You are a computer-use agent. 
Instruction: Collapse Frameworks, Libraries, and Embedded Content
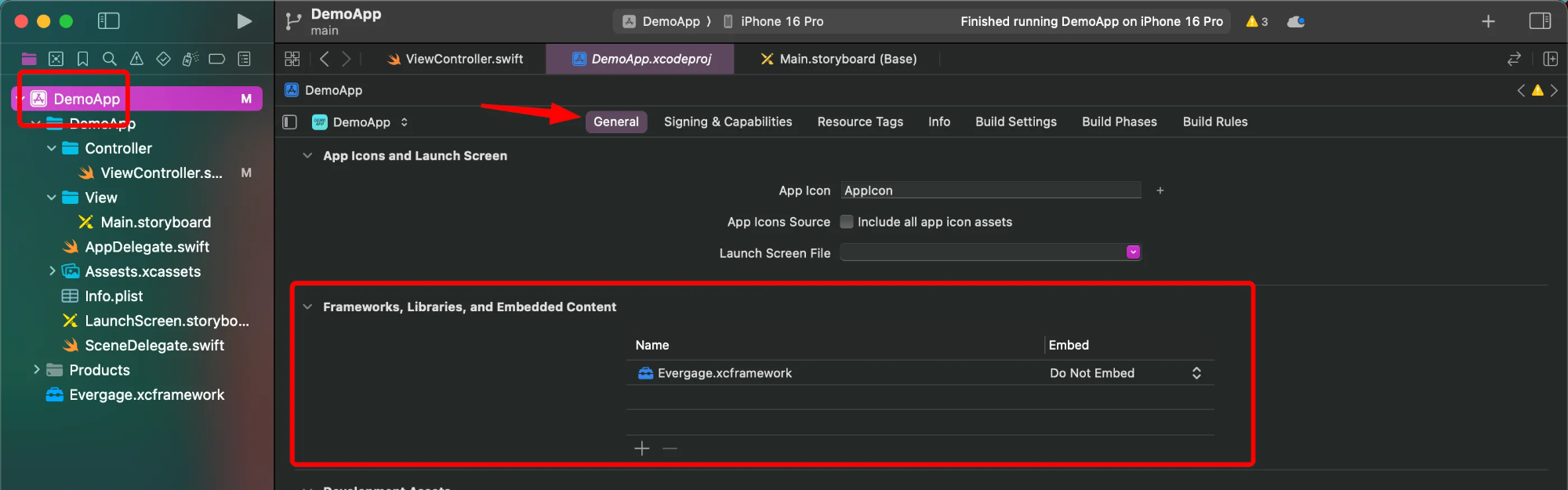[x=307, y=307]
